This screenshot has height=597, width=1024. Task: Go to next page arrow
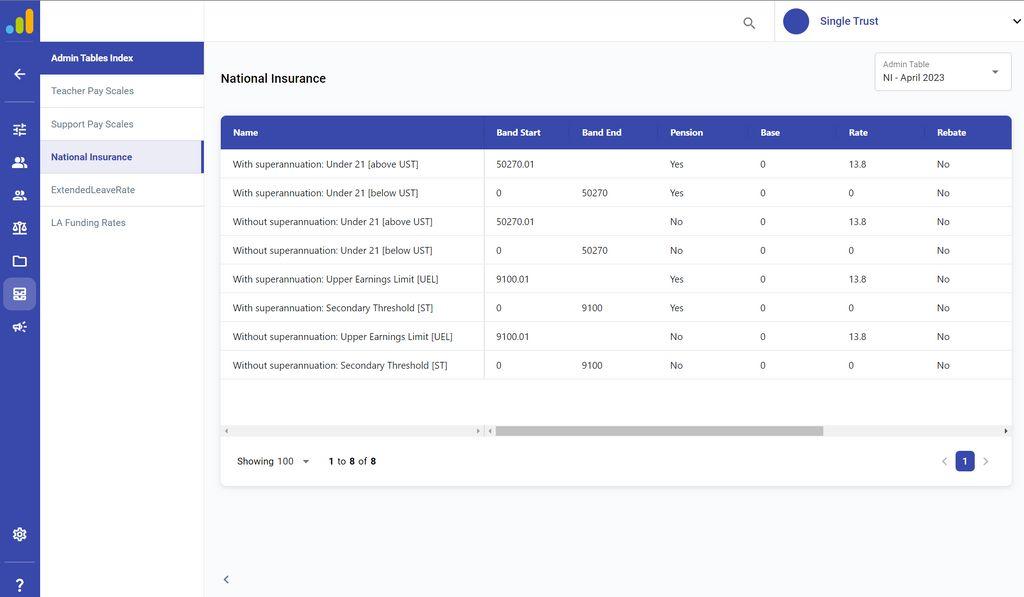985,461
